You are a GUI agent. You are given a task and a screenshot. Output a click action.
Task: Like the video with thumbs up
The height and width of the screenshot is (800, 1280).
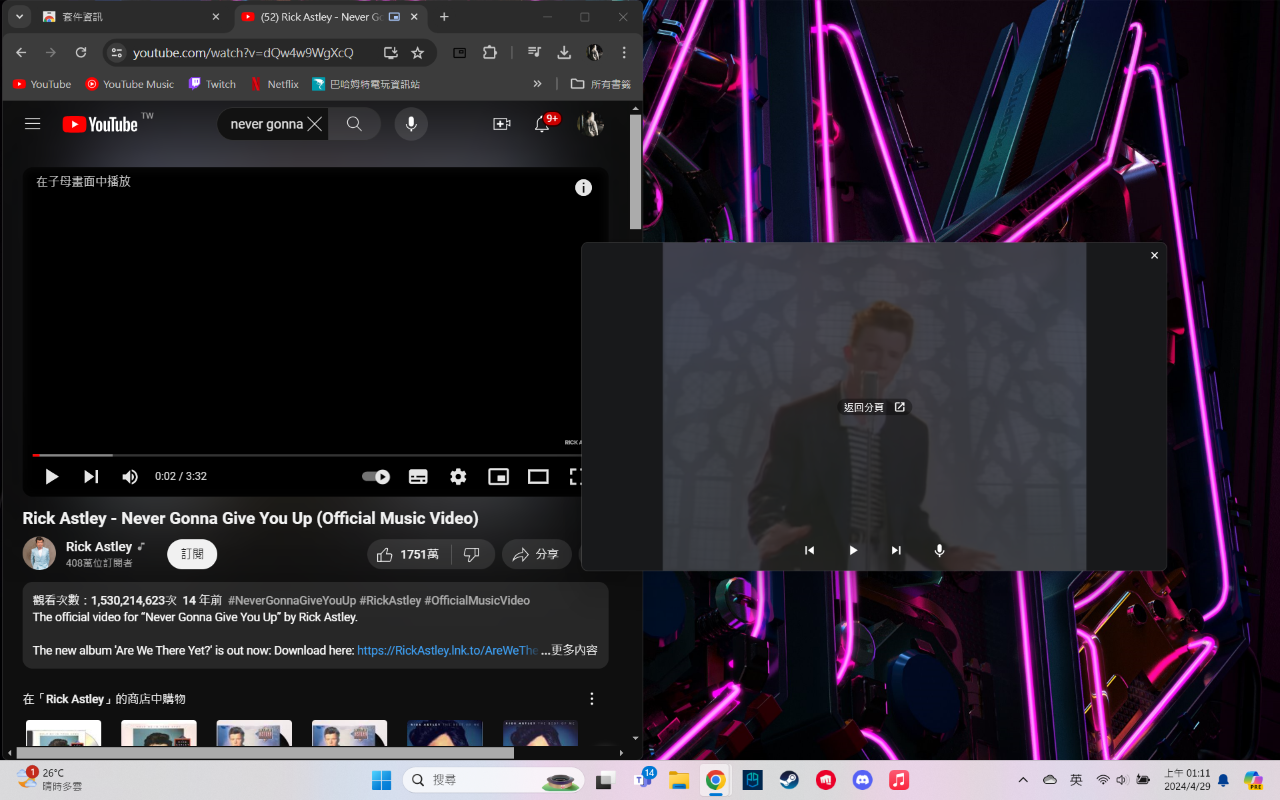point(410,554)
